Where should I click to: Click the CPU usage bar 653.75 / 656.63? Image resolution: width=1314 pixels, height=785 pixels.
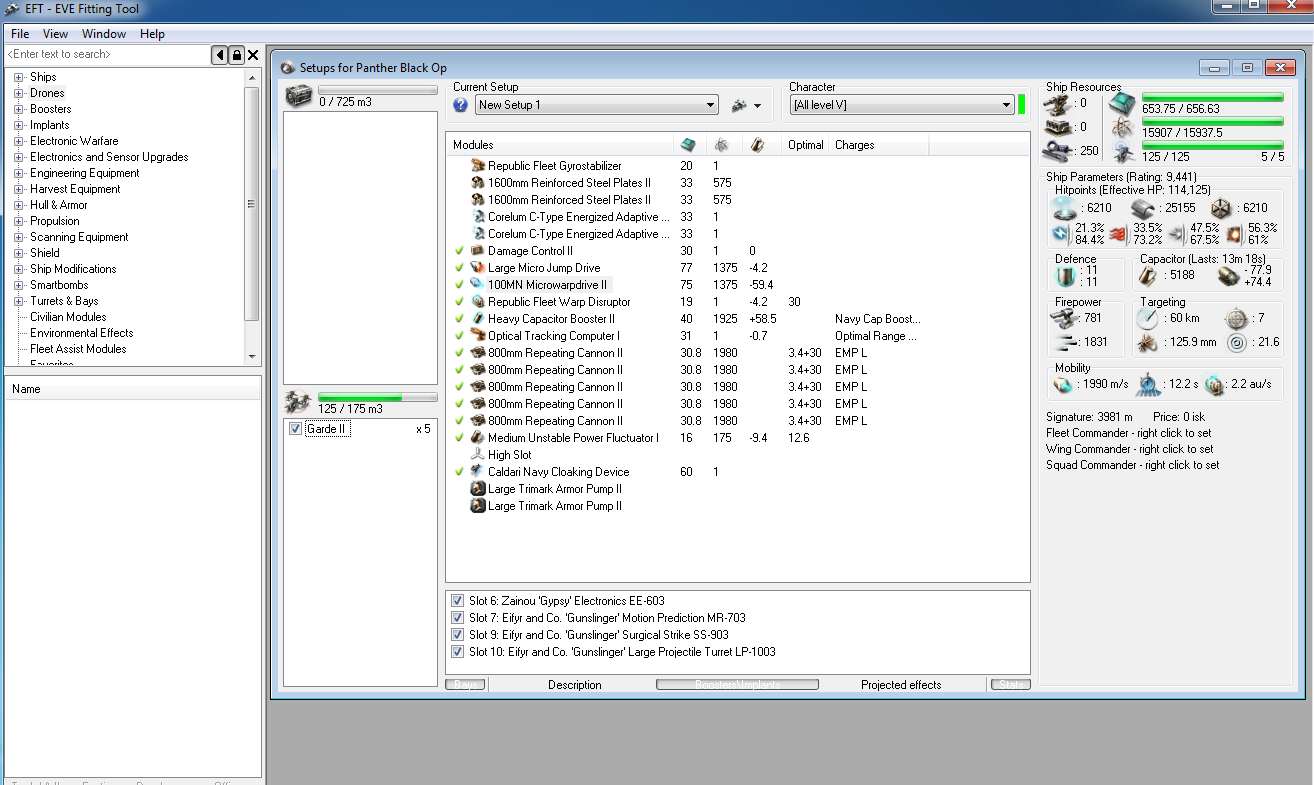pyautogui.click(x=1211, y=98)
